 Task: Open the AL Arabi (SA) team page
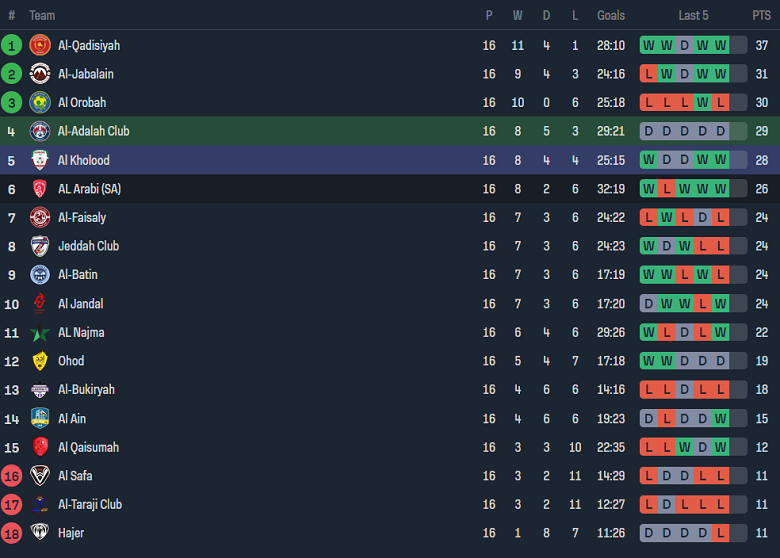coord(89,189)
